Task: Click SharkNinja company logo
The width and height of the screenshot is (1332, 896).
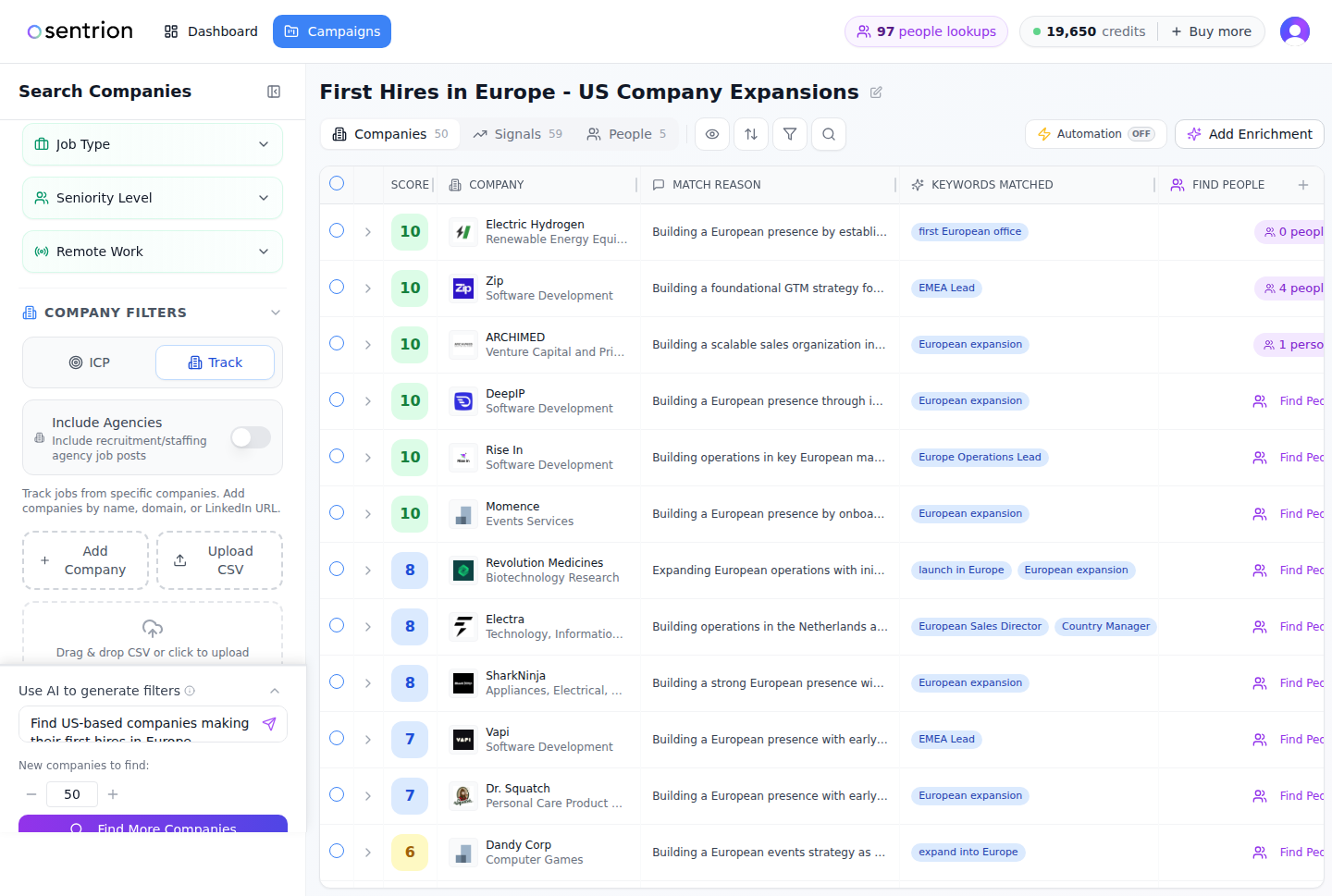Action: 463,683
